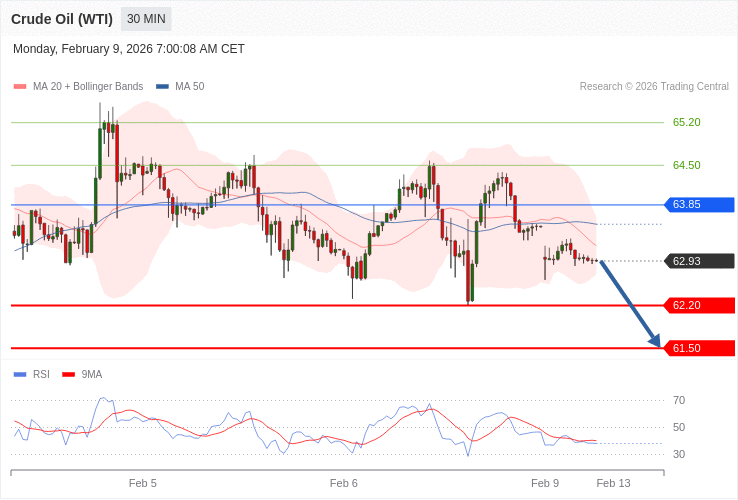
Task: Click the RSI 70 overbought level label
Action: [679, 401]
